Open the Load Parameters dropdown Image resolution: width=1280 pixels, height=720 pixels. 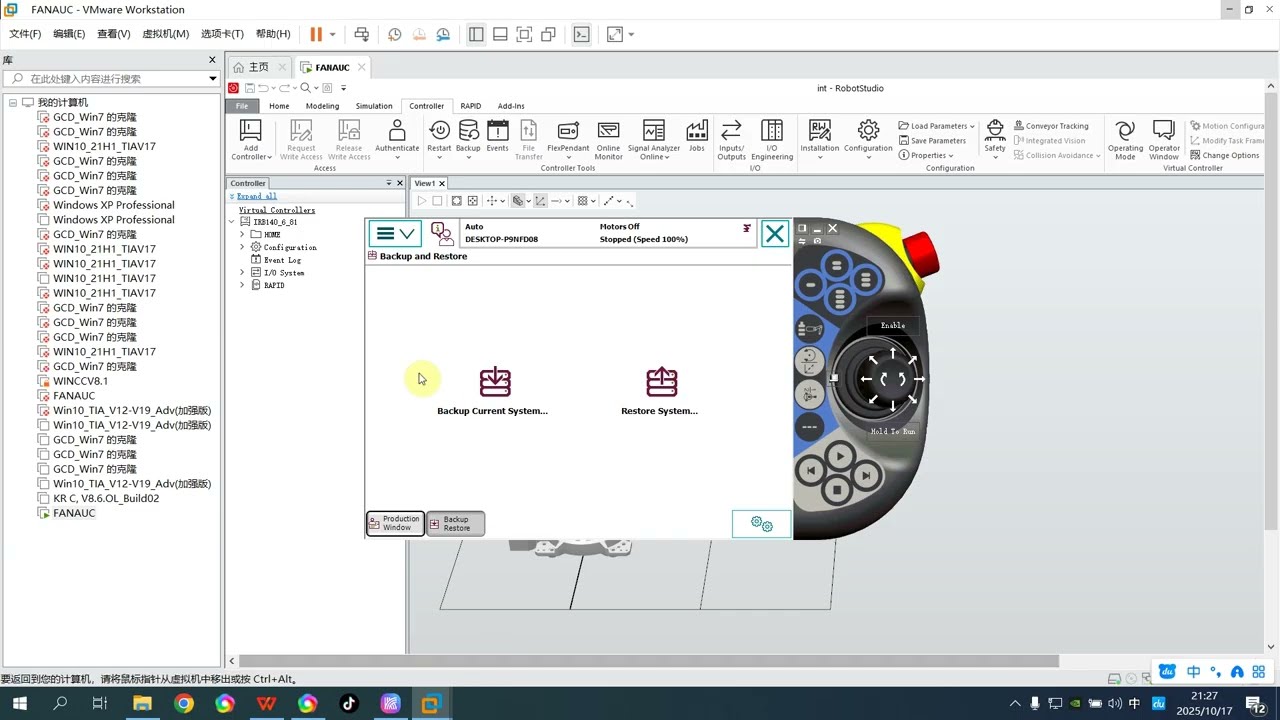coord(936,126)
